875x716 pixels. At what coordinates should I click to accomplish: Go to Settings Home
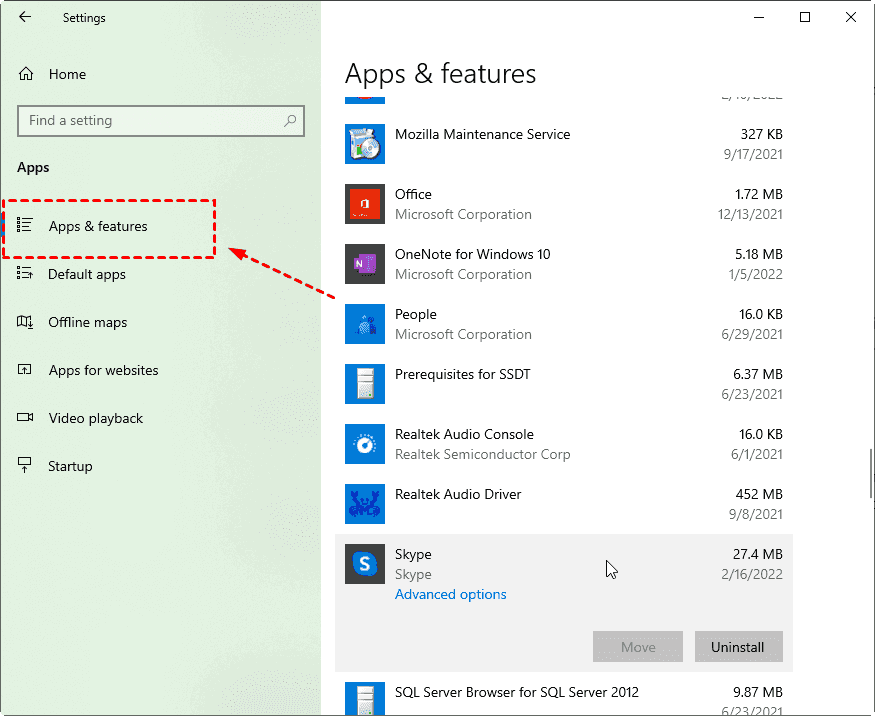click(x=67, y=74)
